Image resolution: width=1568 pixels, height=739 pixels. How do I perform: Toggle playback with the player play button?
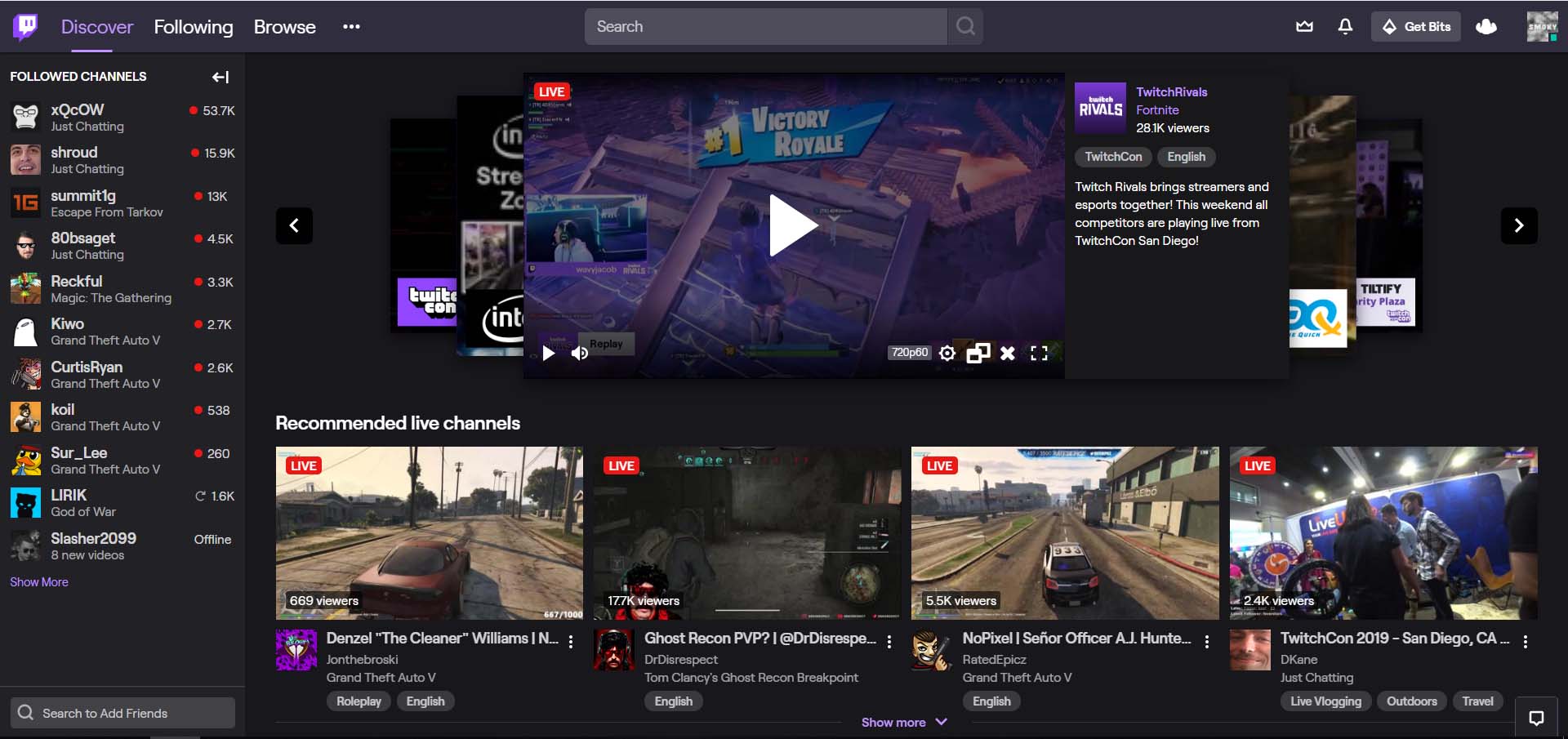point(549,353)
